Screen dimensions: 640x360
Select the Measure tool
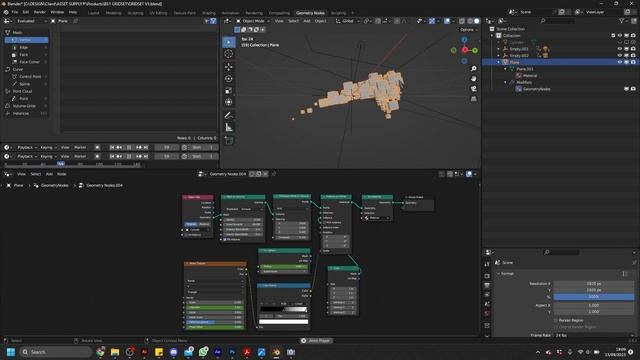[229, 127]
